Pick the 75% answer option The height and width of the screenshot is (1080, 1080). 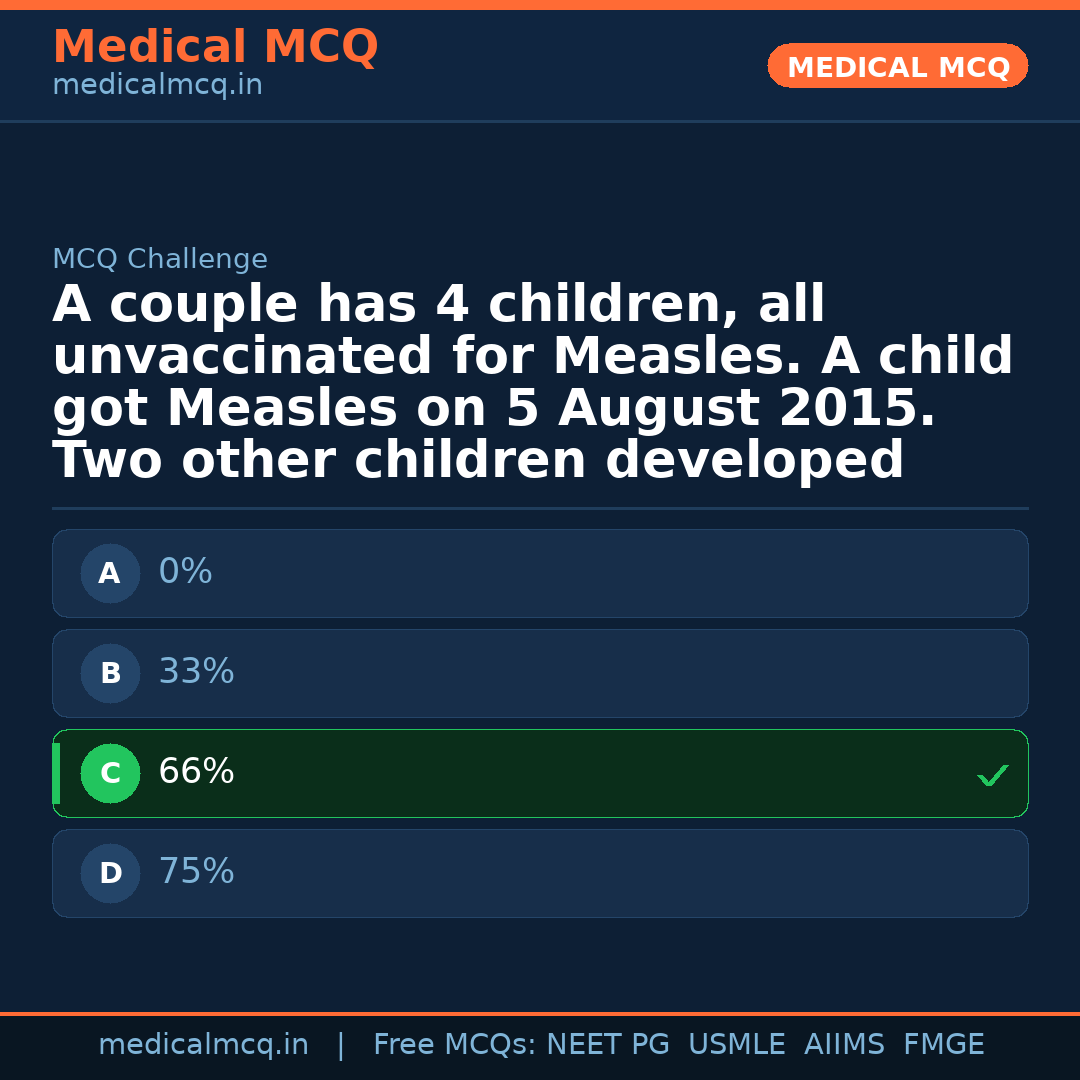[x=540, y=873]
